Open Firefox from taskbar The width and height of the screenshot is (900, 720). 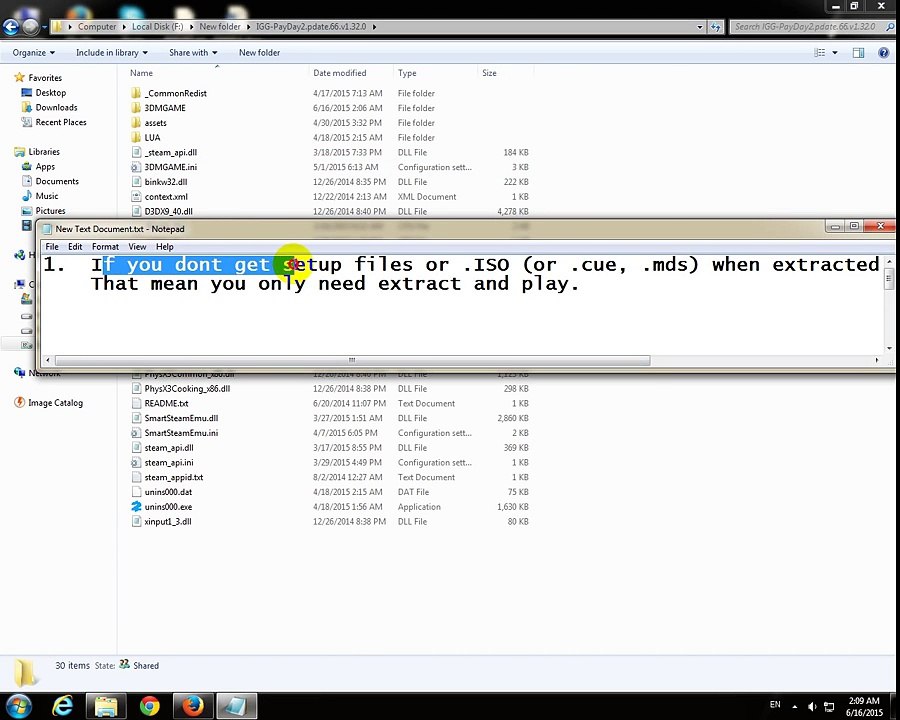coord(192,706)
